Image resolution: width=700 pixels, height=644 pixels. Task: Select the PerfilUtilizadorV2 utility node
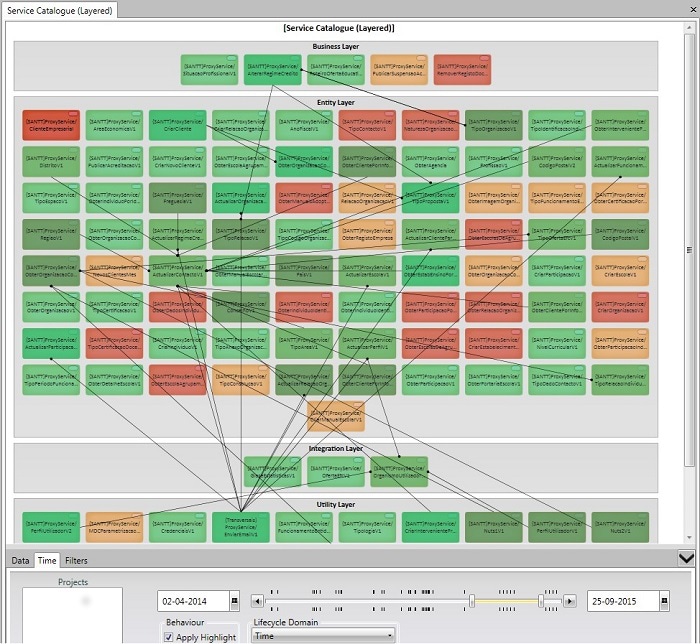51,528
